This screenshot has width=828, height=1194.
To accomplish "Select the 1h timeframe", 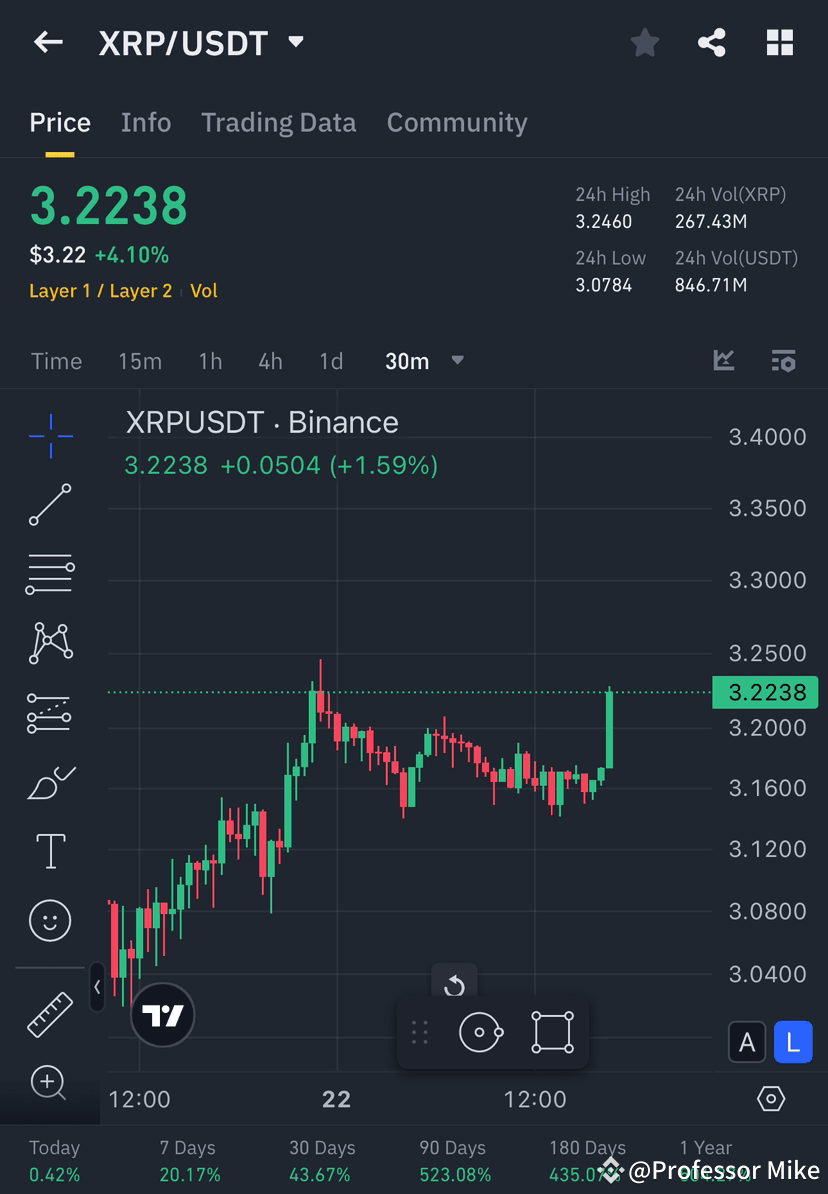I will 210,361.
